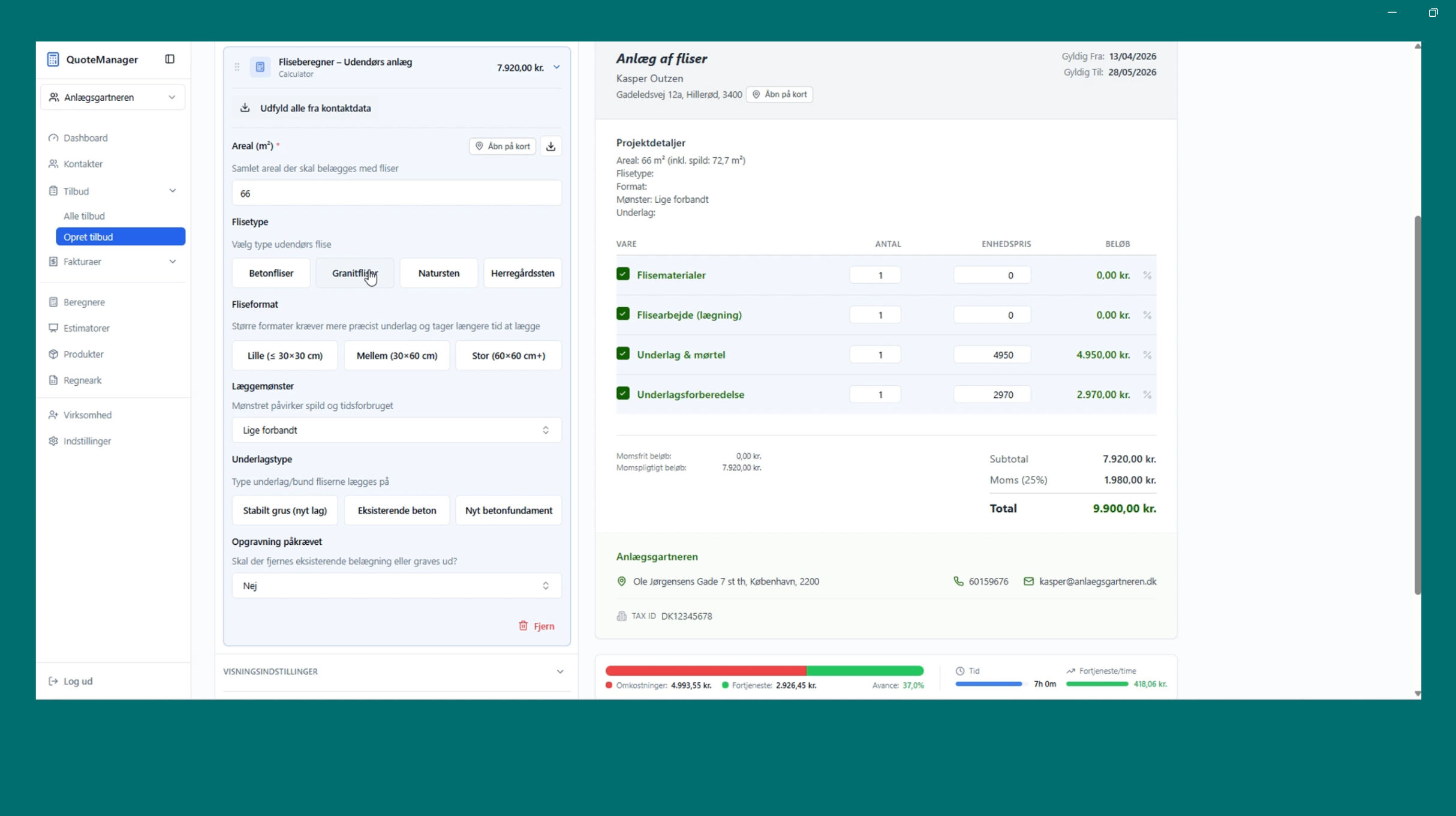Click the percent icon on Underlagsforberedelse row
This screenshot has width=1456, height=816.
1147,395
